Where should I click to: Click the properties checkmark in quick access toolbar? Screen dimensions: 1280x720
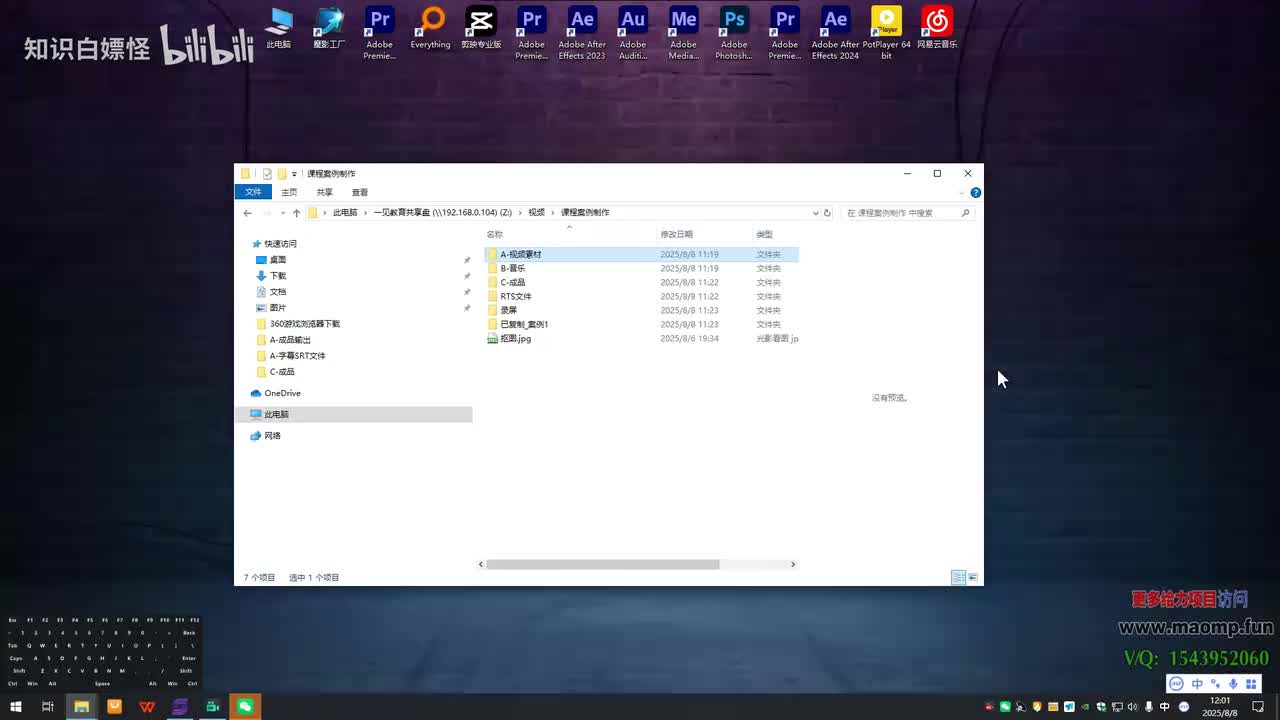267,174
